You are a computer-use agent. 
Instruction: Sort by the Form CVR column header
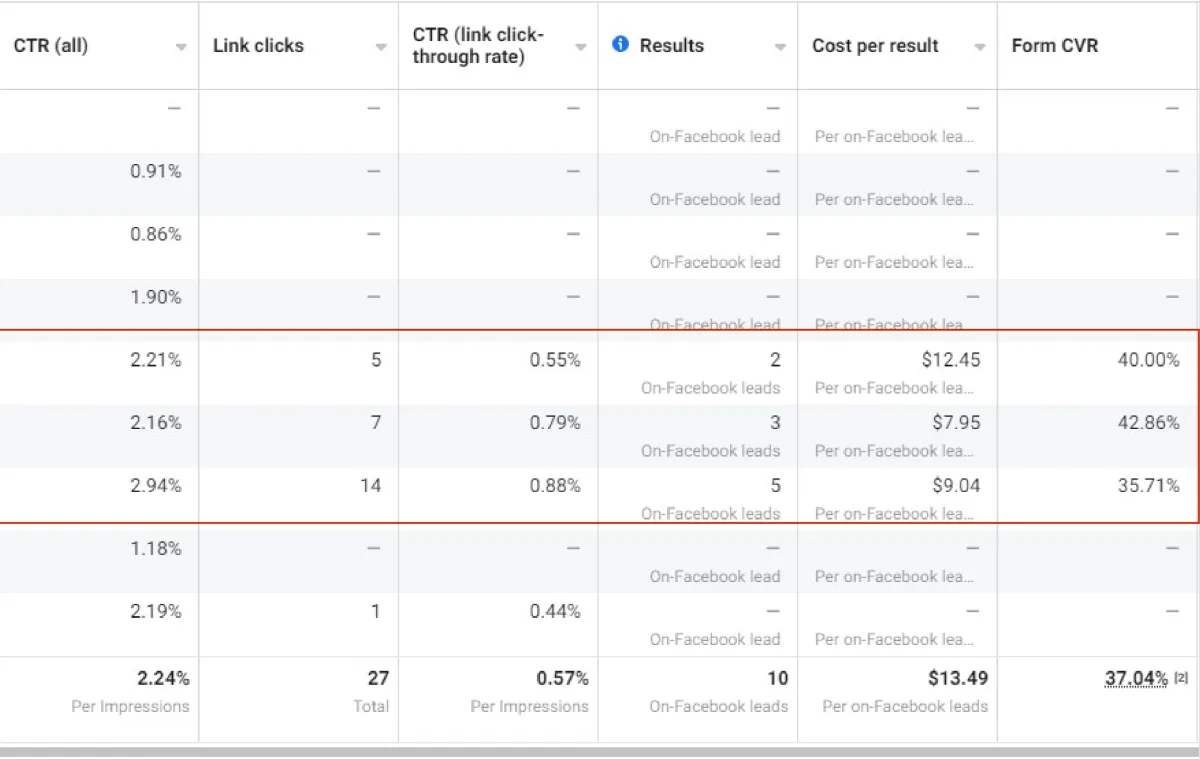[x=1054, y=46]
